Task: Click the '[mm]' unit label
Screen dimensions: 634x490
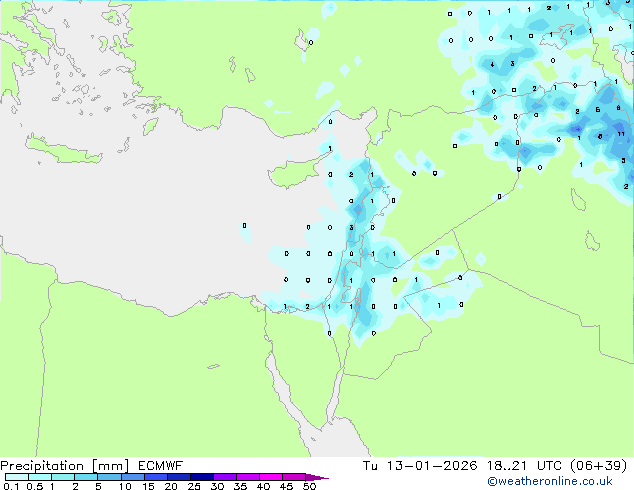Action: coord(111,466)
